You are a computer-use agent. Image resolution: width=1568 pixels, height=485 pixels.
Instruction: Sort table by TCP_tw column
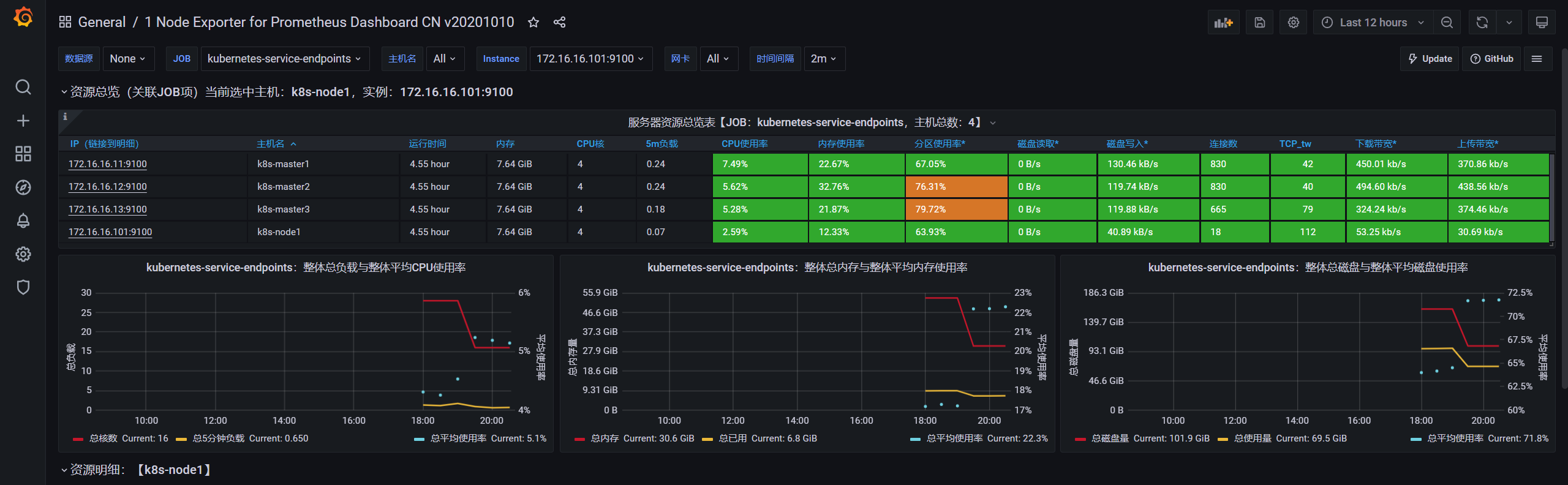pos(1295,144)
